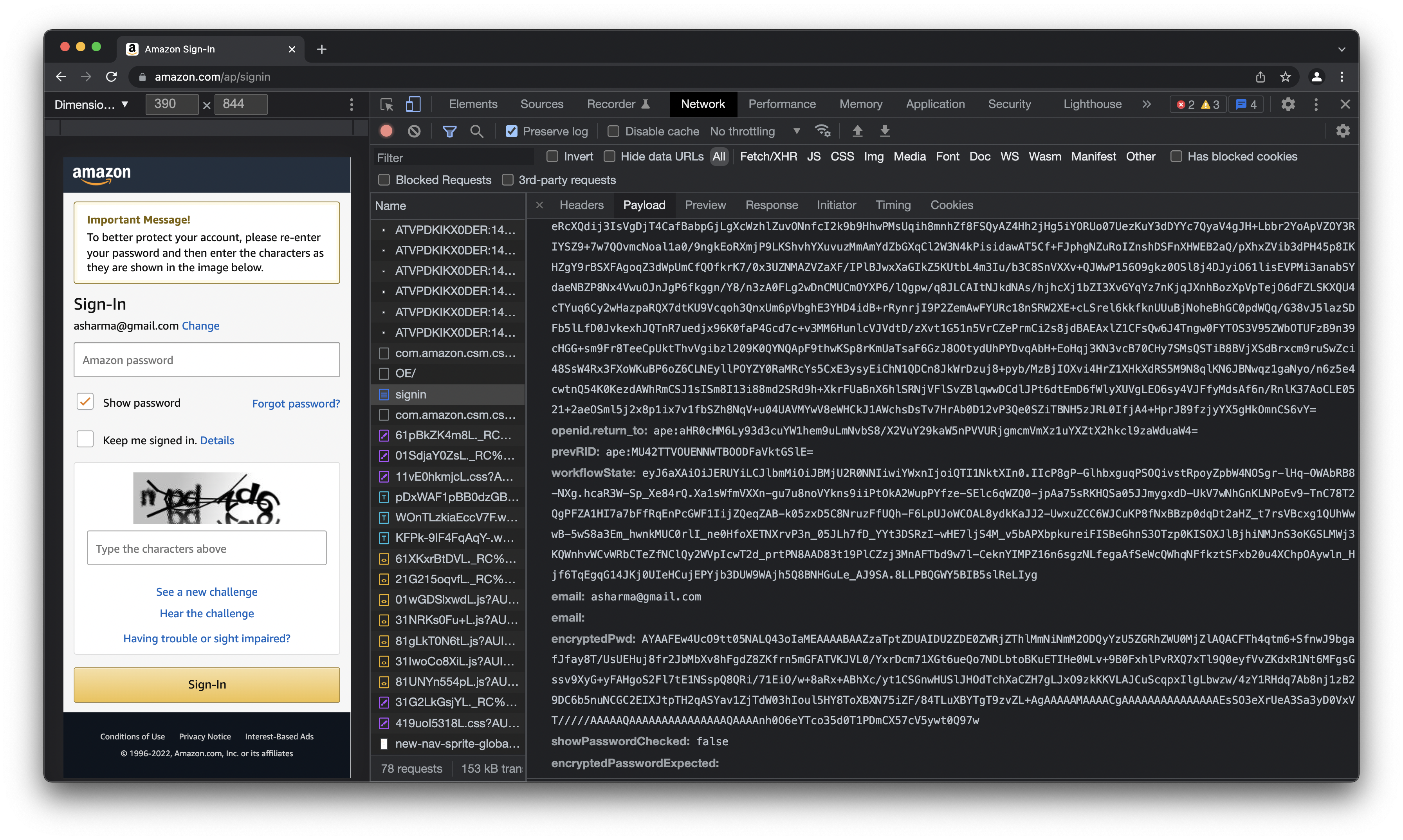Close the request details pane
Image resolution: width=1403 pixels, height=840 pixels.
[x=539, y=205]
